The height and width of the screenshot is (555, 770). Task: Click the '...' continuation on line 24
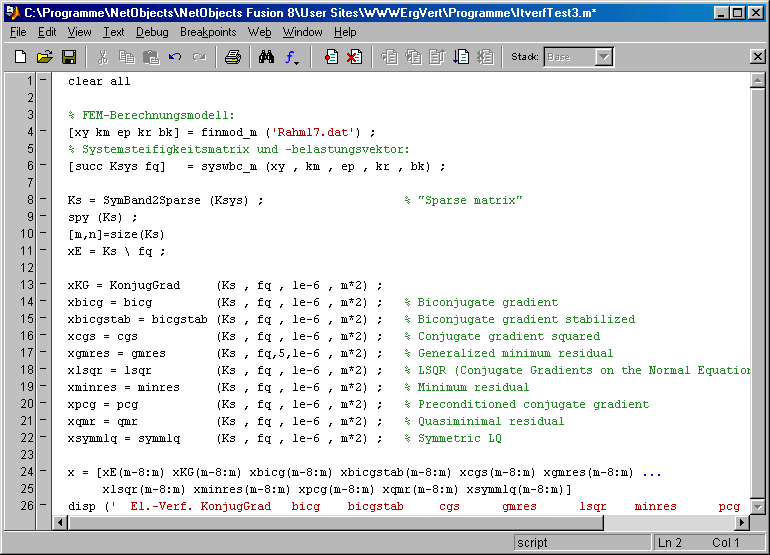click(652, 473)
